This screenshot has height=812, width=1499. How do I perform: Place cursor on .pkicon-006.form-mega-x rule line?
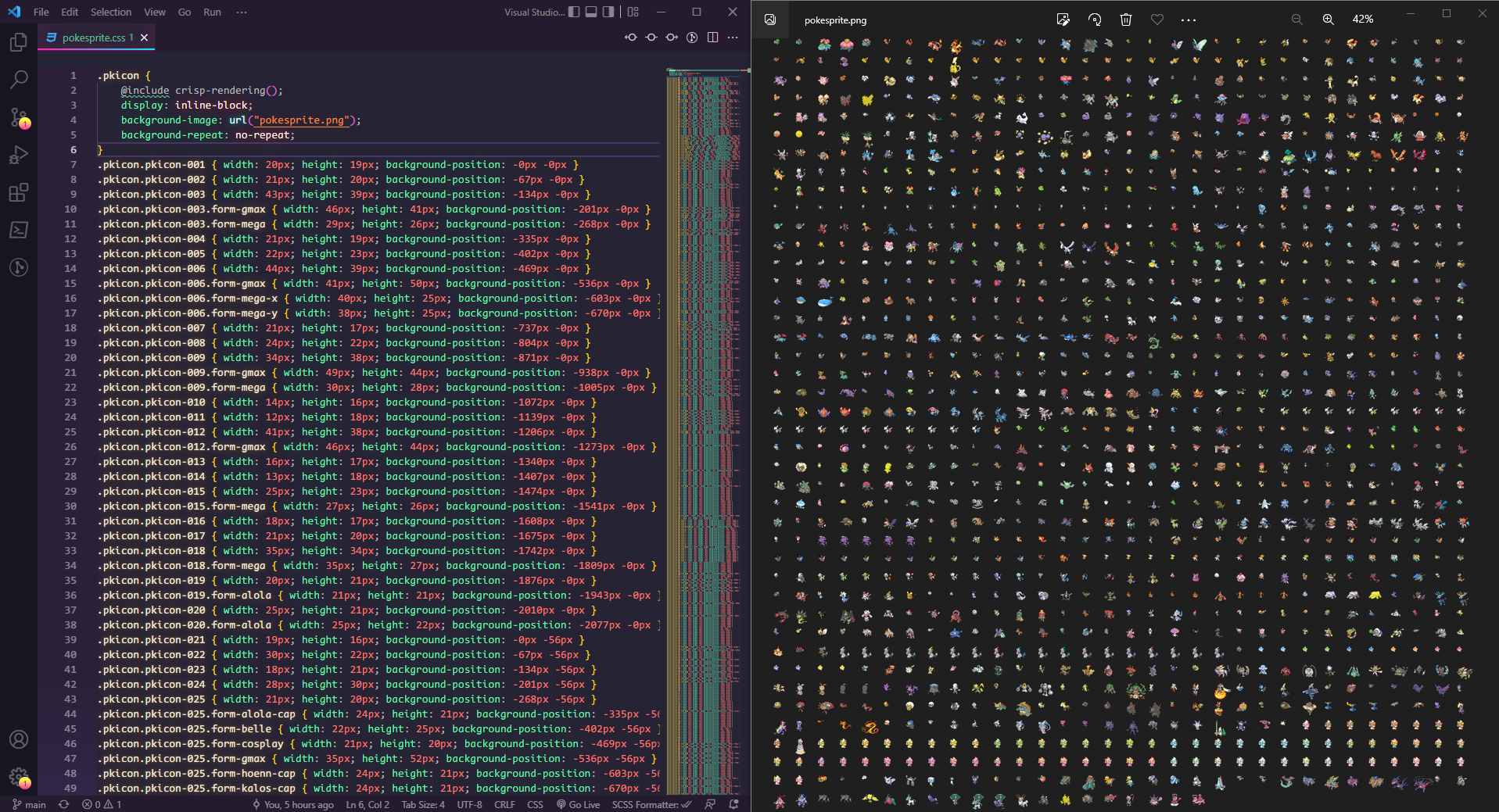tap(379, 299)
